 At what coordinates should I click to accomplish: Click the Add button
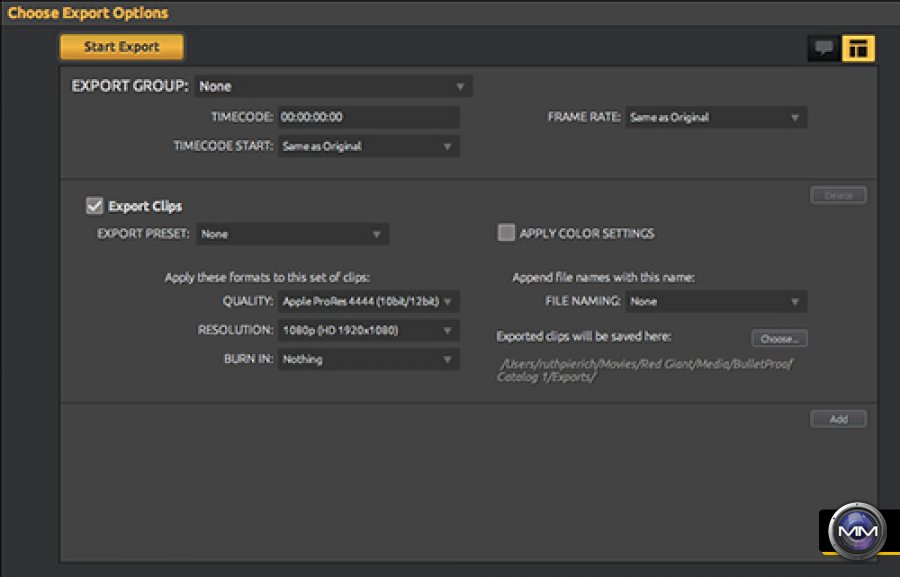click(838, 419)
